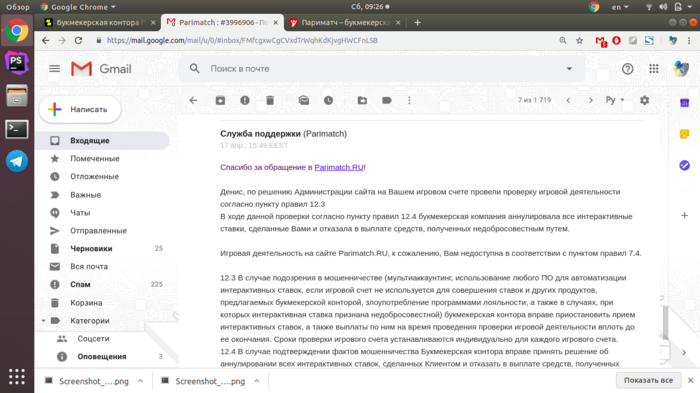Open the labels tag icon

(387, 100)
